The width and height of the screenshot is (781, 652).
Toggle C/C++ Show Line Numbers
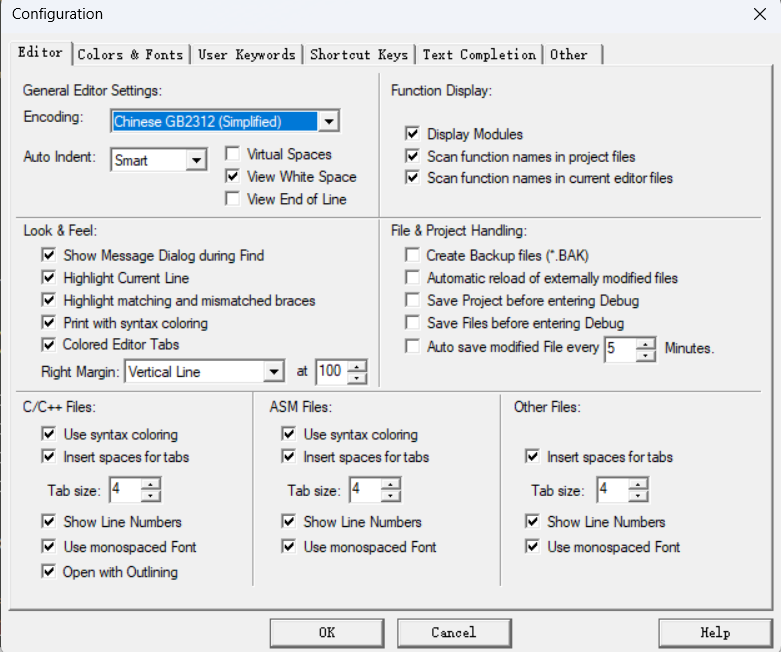point(49,522)
